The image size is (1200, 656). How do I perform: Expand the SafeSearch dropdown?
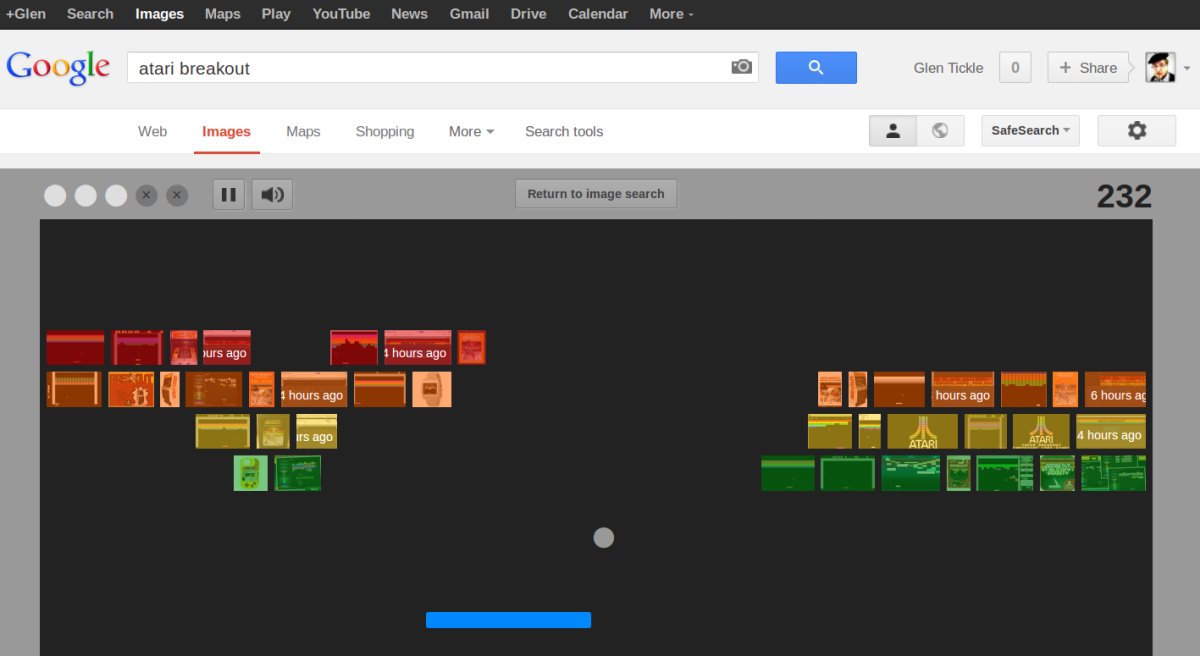coord(1030,131)
